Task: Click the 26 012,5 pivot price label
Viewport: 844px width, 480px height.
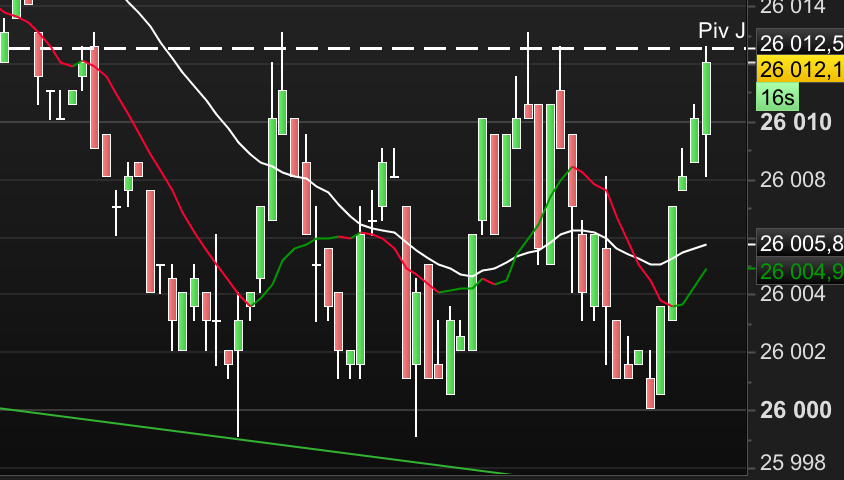Action: pyautogui.click(x=800, y=44)
